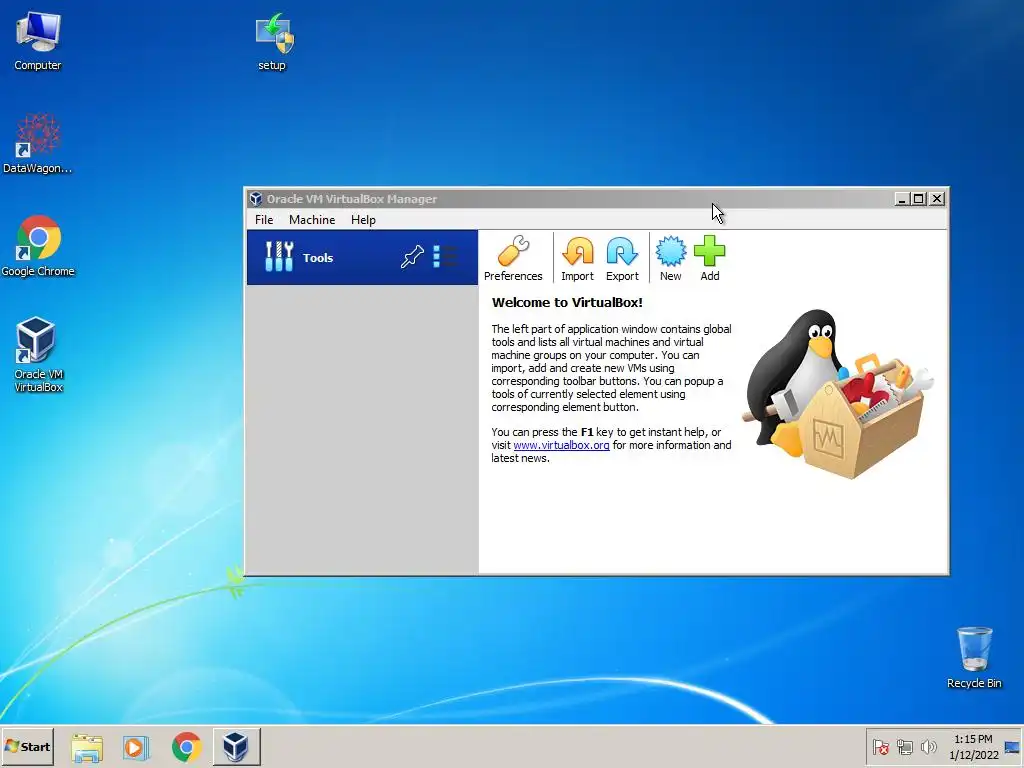The height and width of the screenshot is (768, 1024).
Task: Add an existing virtual machine
Action: [x=710, y=258]
